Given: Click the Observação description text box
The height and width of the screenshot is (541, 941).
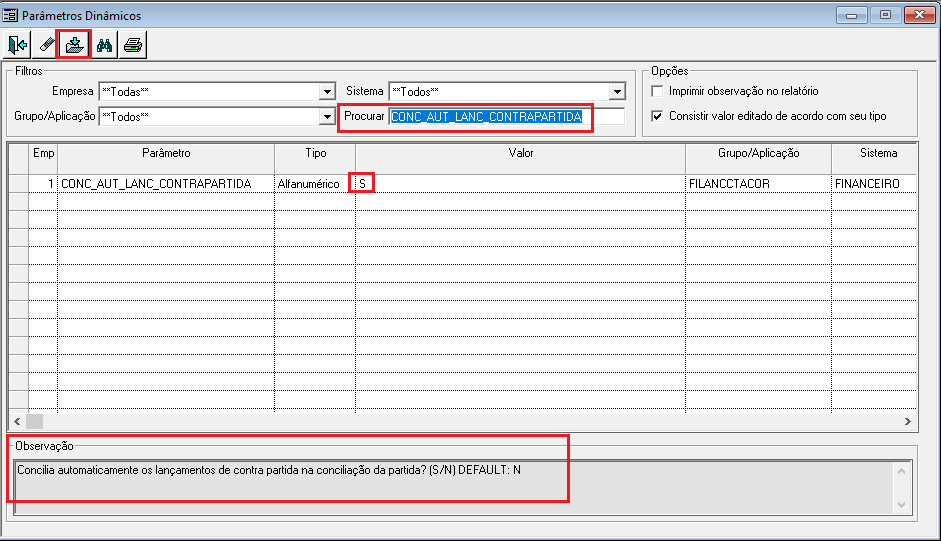Looking at the screenshot, I should point(454,488).
